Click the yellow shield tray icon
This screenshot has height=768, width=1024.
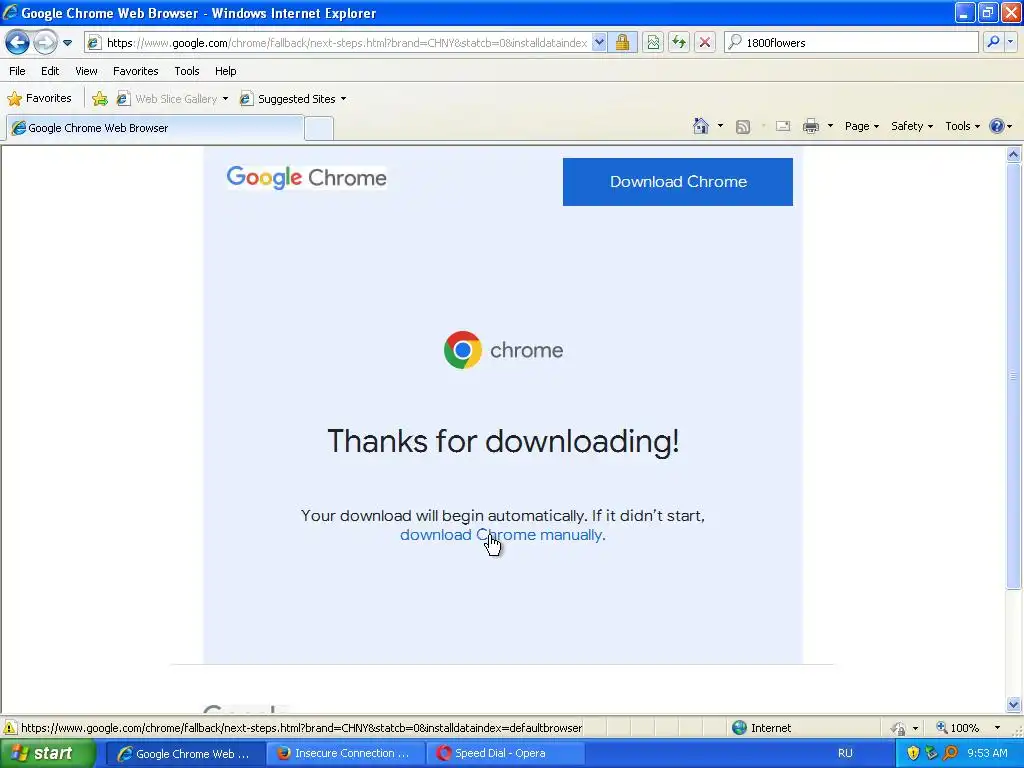point(913,754)
